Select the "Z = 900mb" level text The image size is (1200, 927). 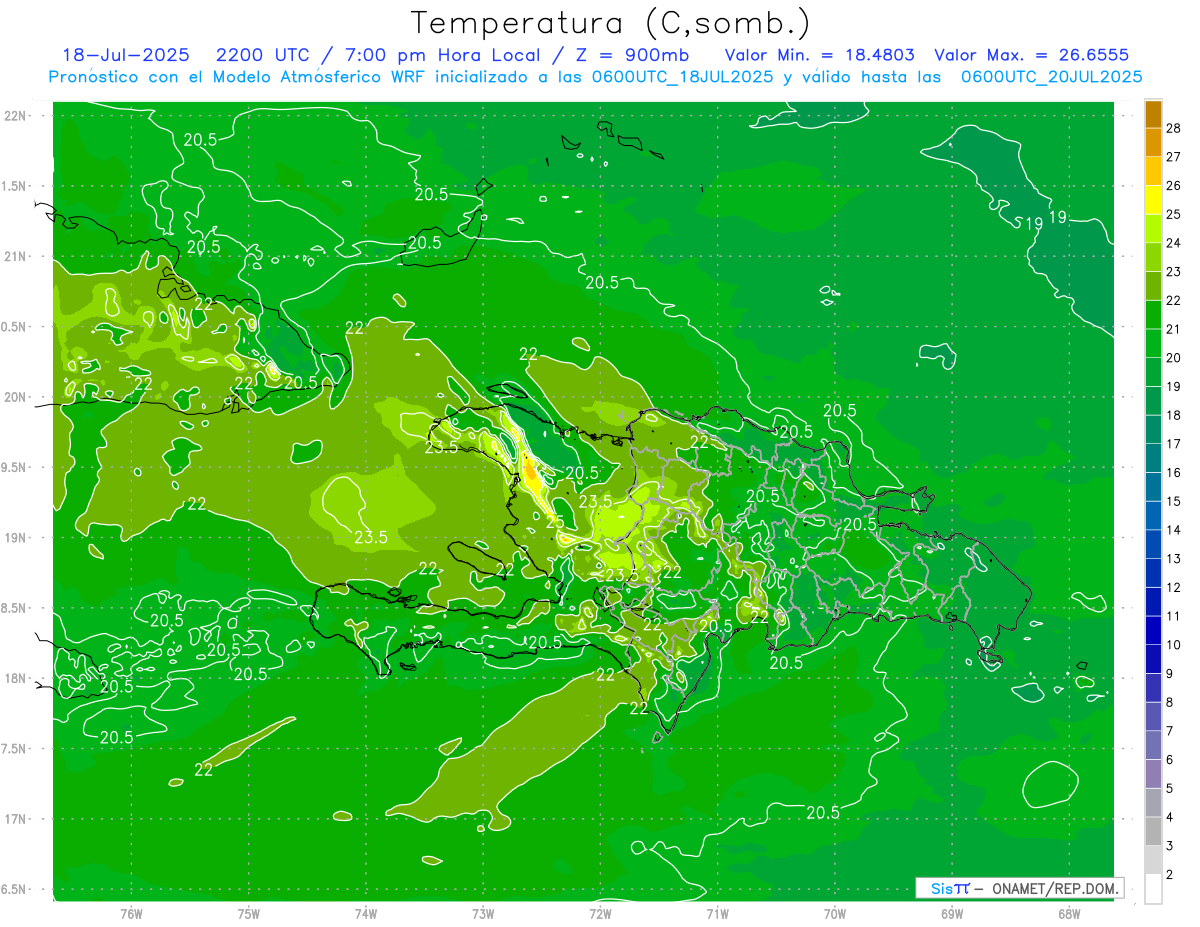point(632,56)
